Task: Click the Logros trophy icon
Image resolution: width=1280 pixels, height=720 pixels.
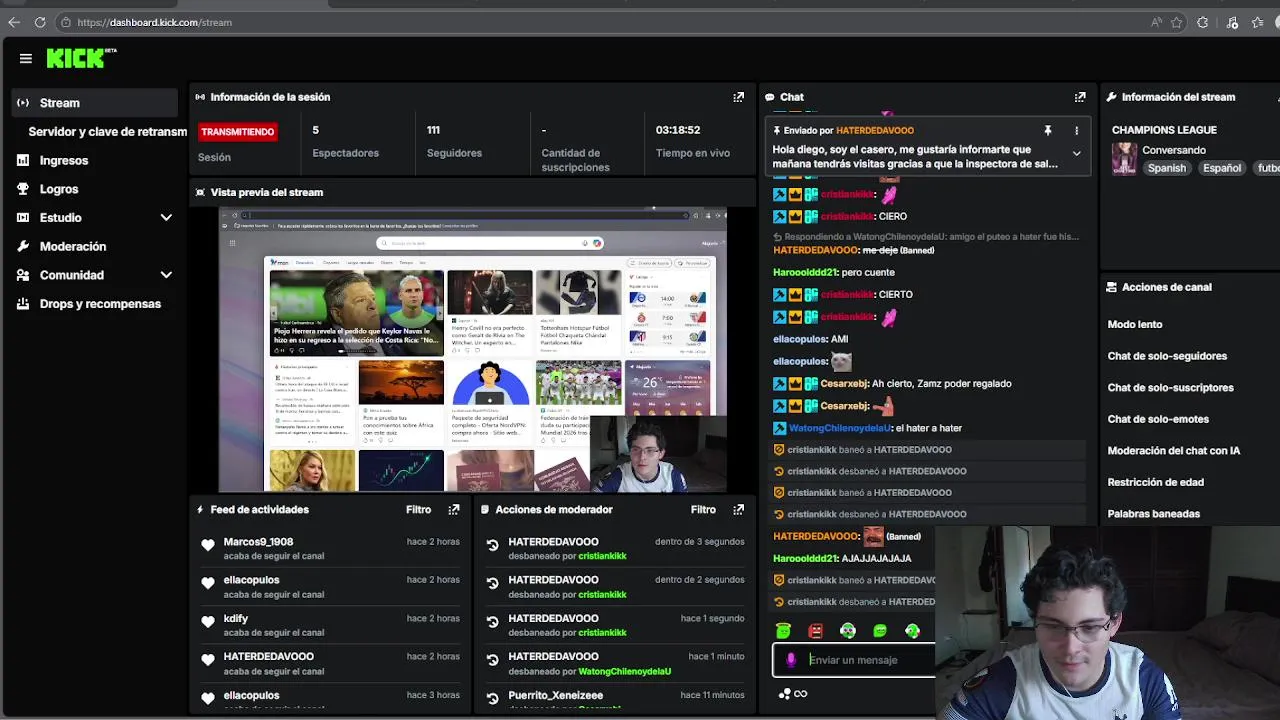Action: tap(23, 189)
